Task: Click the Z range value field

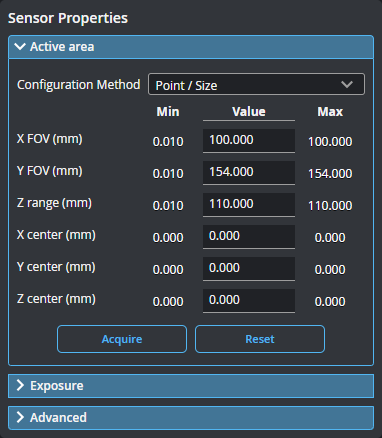Action: (249, 205)
